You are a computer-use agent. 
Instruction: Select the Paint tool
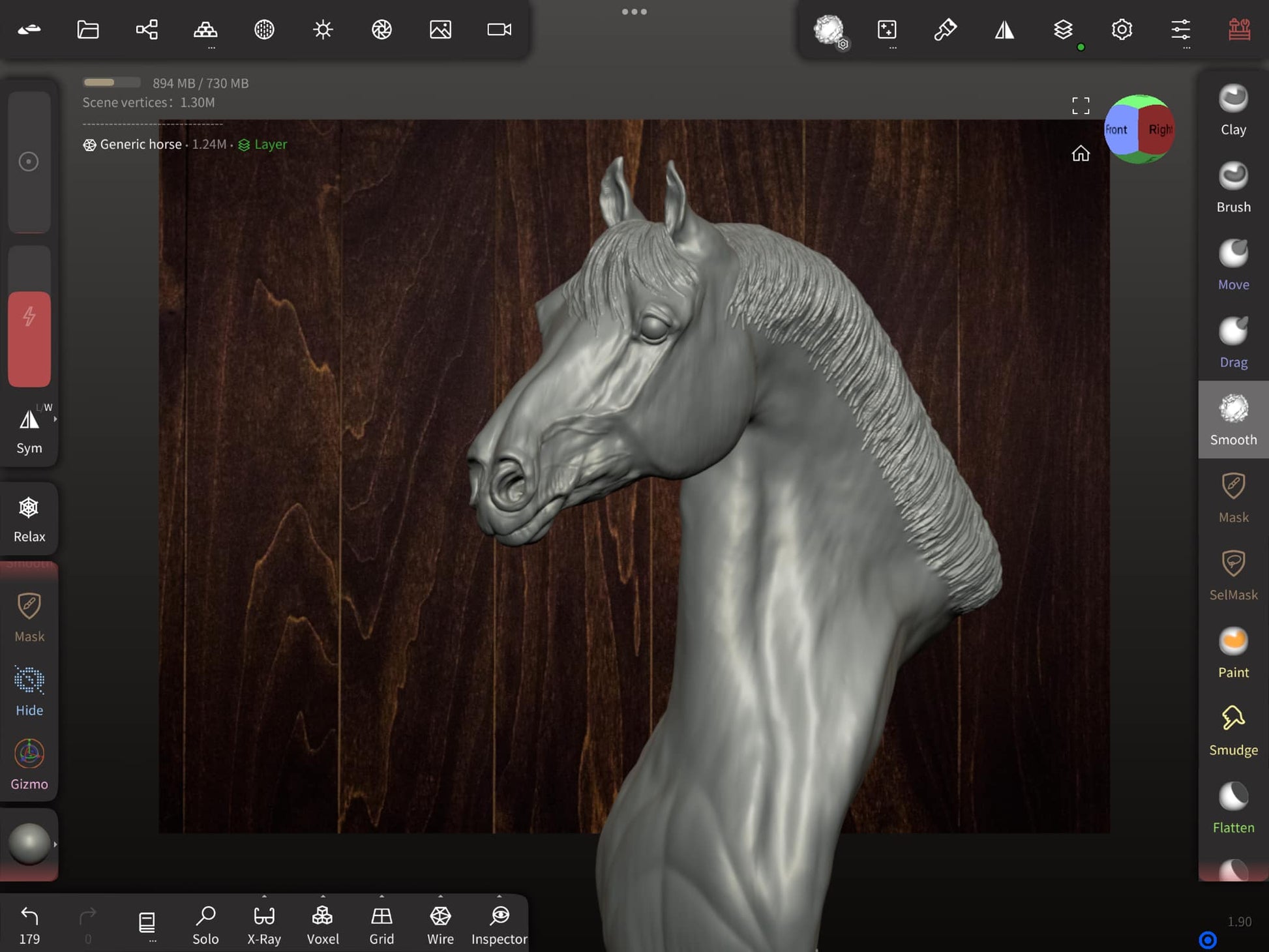(1232, 652)
